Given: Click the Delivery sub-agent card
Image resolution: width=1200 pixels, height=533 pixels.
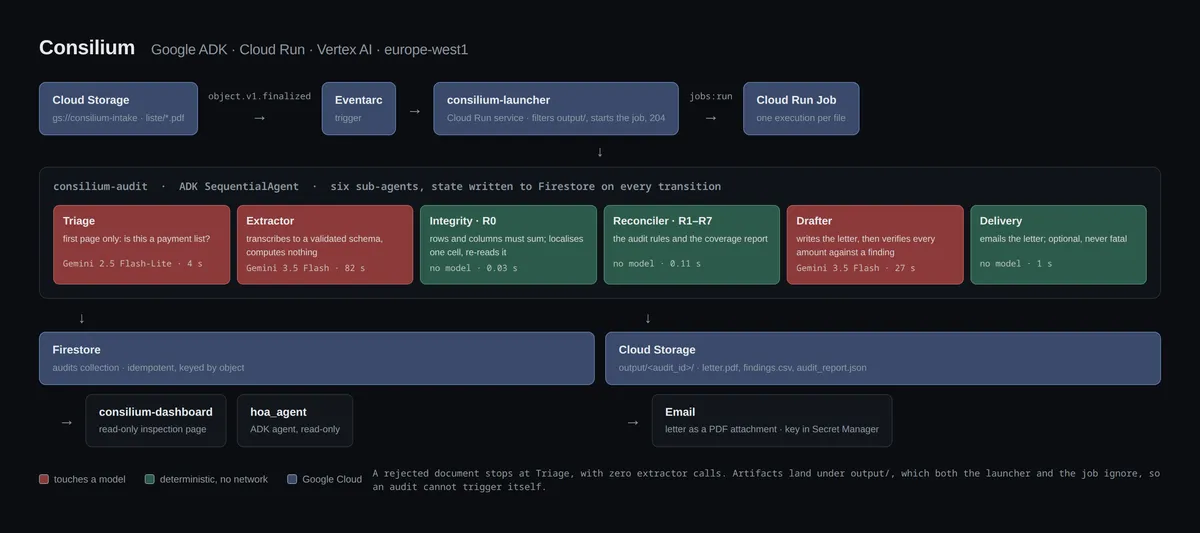Looking at the screenshot, I should [1059, 245].
